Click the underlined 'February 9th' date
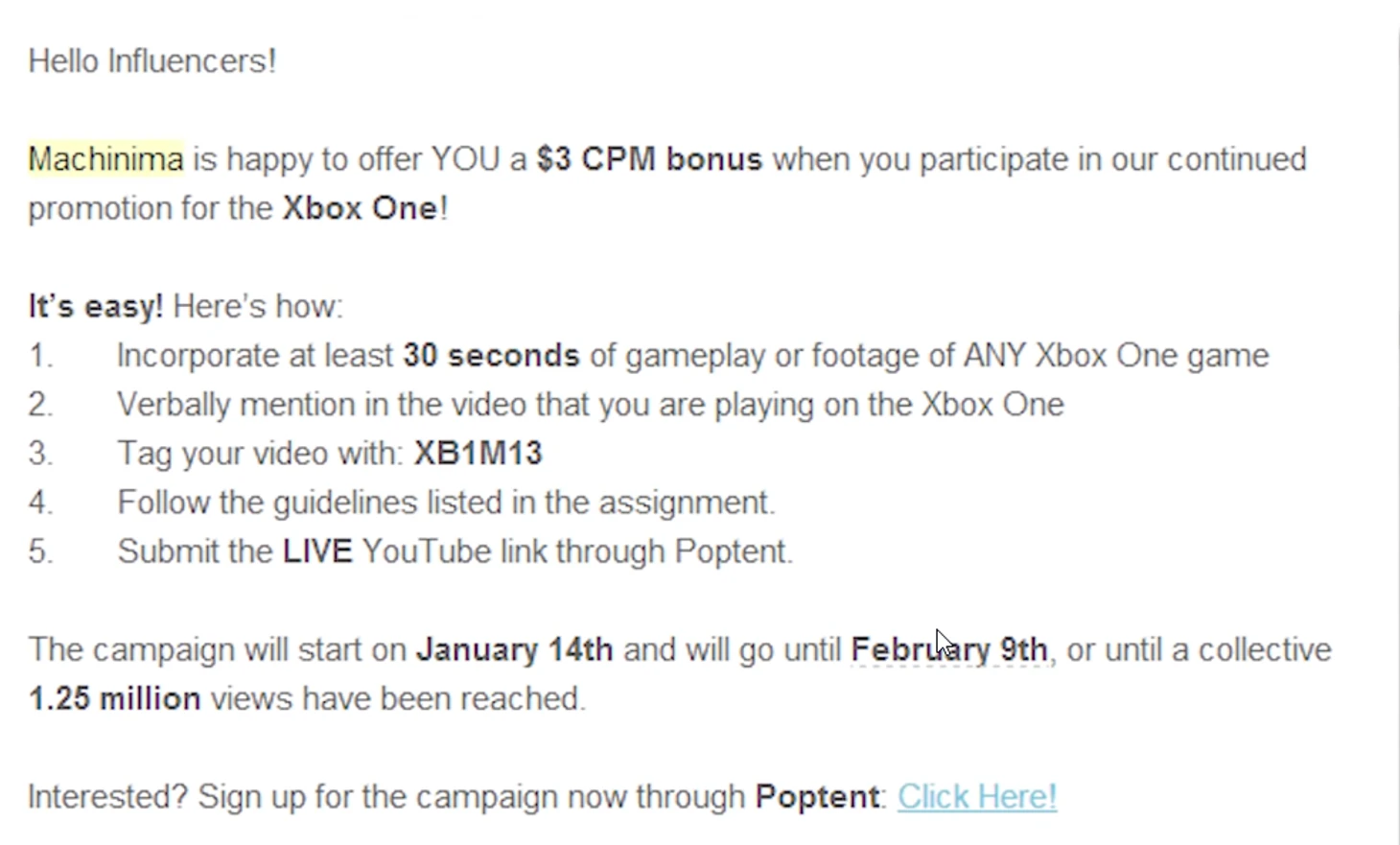The image size is (1400, 845). (x=948, y=650)
